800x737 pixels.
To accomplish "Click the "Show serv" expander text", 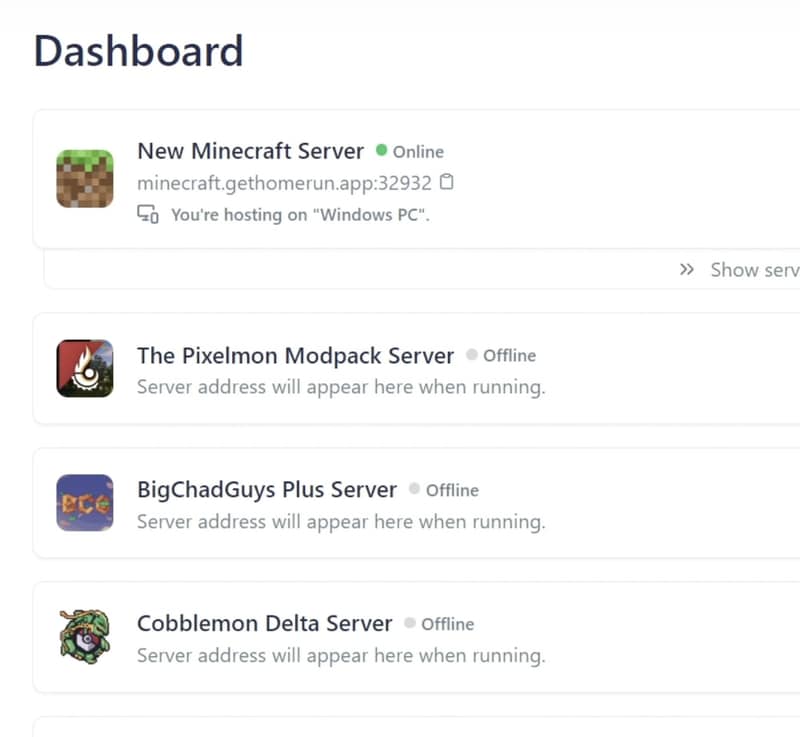I will 754,269.
